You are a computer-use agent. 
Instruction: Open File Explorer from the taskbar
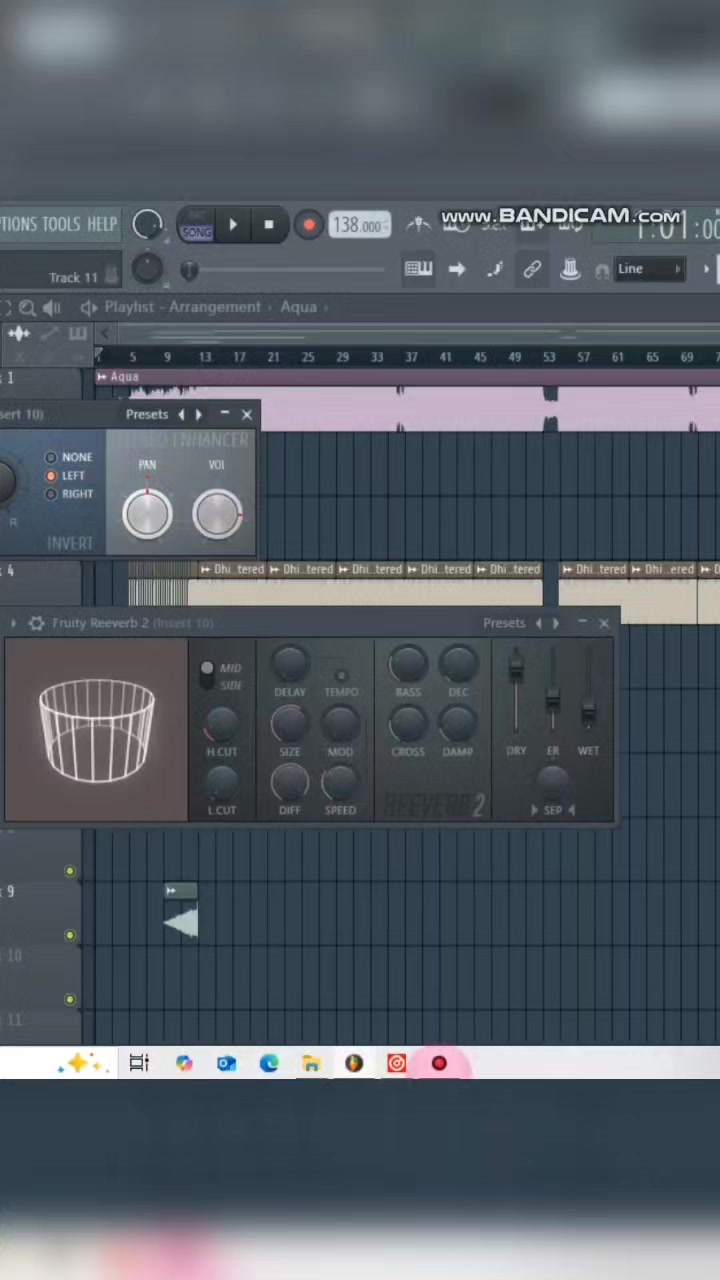[x=311, y=1063]
